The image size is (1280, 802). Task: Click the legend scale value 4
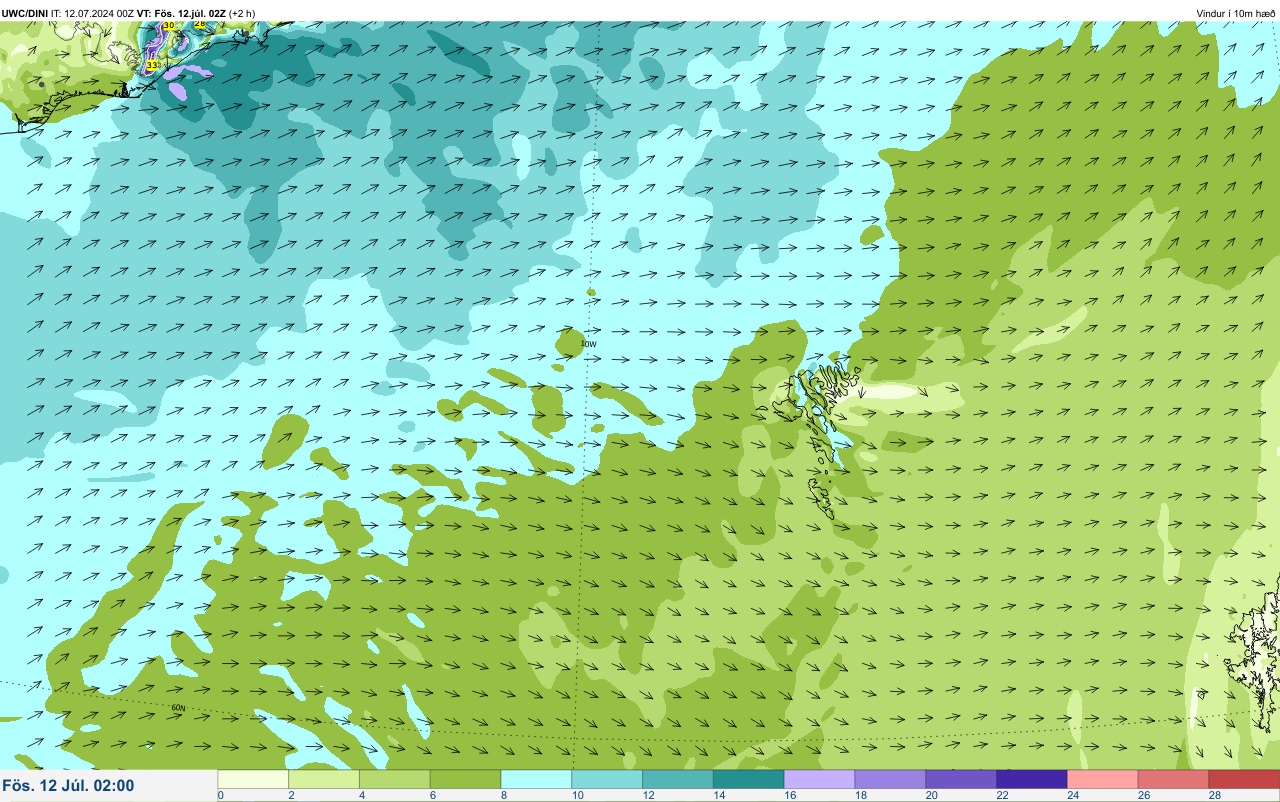[x=362, y=796]
